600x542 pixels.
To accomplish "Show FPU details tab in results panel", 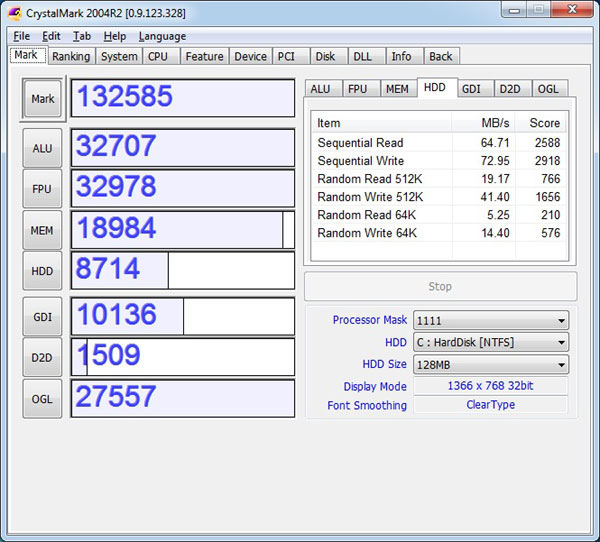I will click(361, 89).
